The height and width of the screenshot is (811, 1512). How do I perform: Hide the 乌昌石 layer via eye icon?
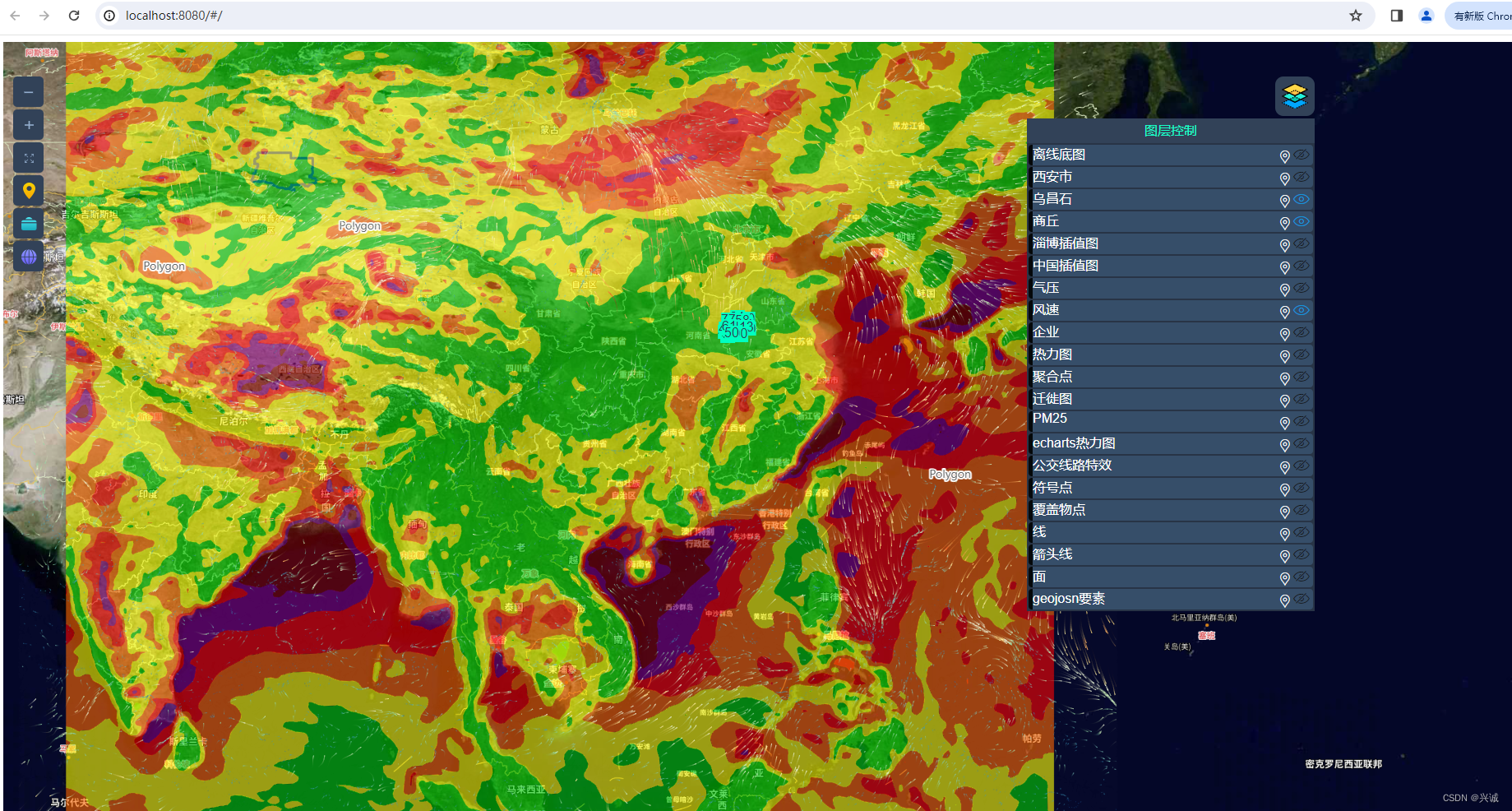(x=1302, y=199)
